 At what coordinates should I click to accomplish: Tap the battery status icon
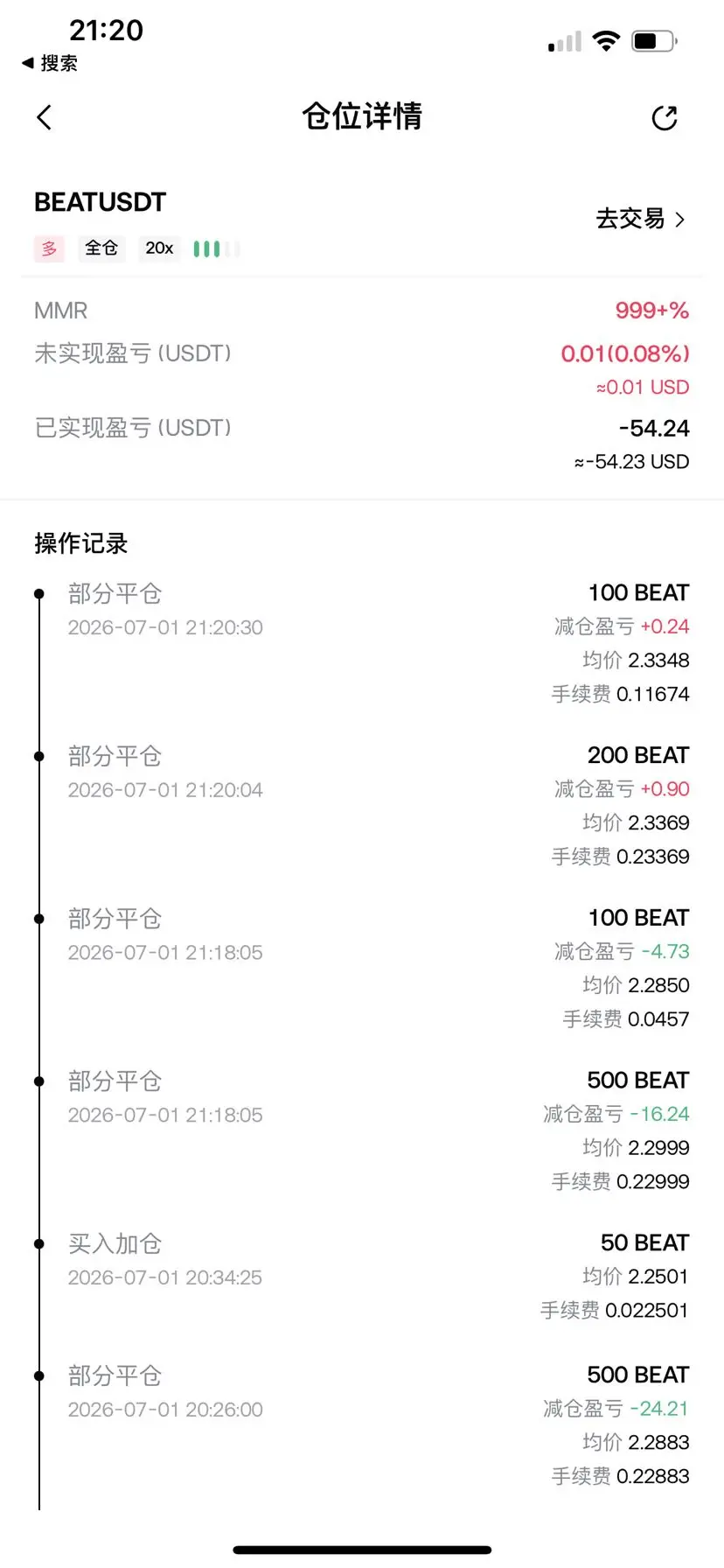[x=655, y=40]
